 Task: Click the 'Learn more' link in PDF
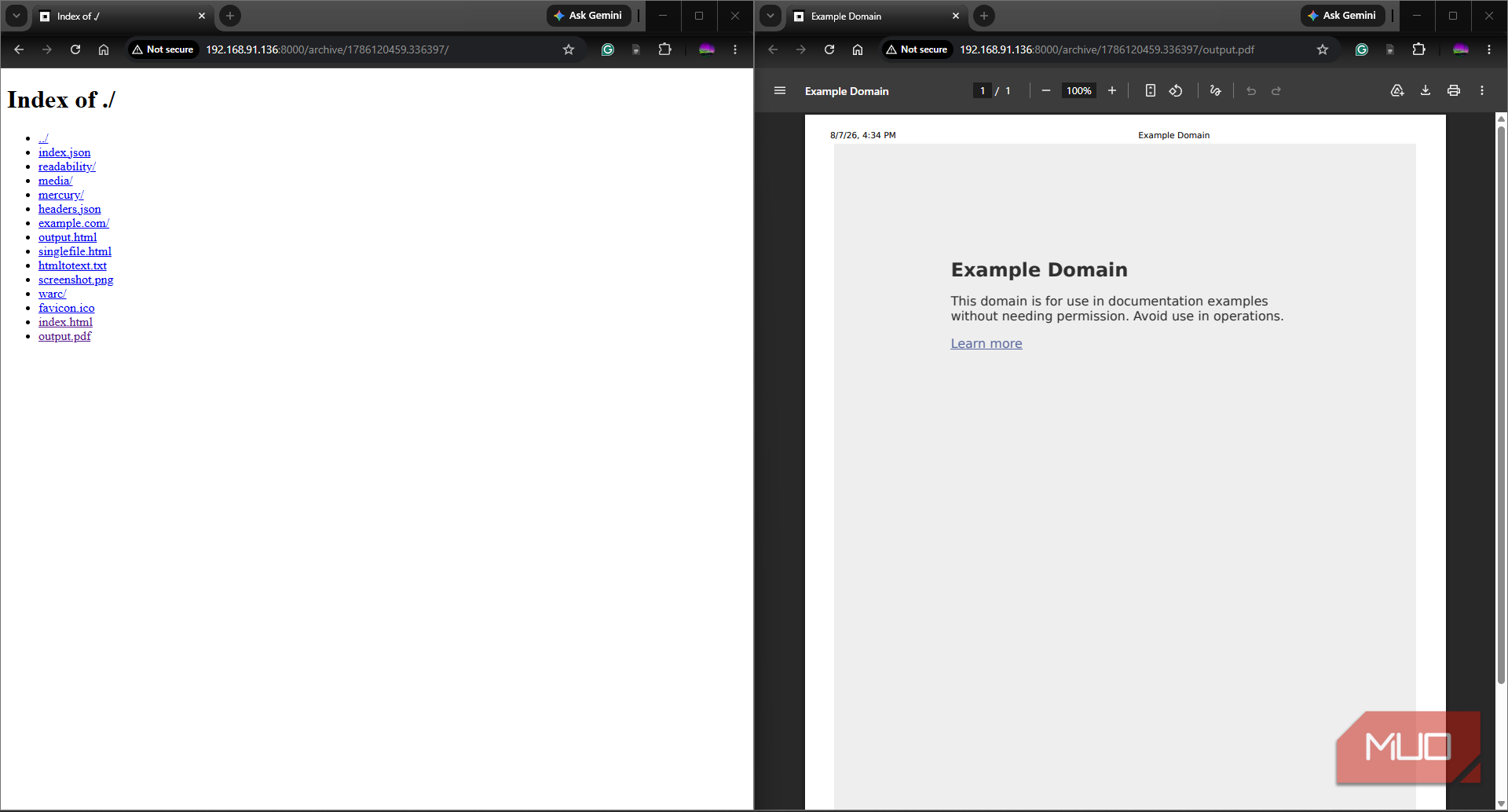[986, 343]
